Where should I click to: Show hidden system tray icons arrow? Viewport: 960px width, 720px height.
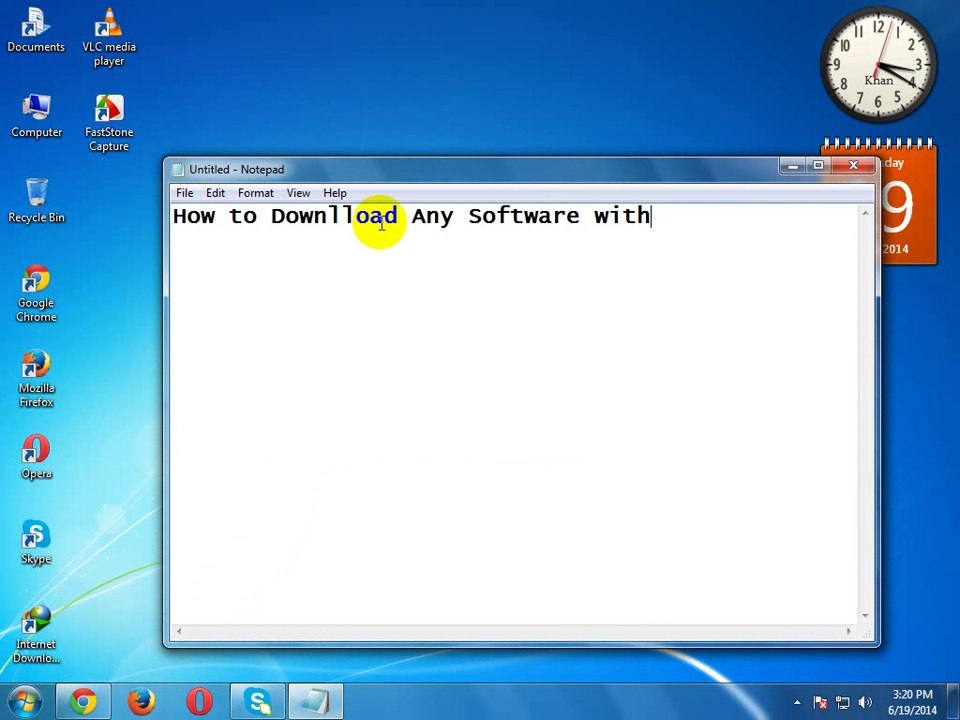[x=797, y=702]
